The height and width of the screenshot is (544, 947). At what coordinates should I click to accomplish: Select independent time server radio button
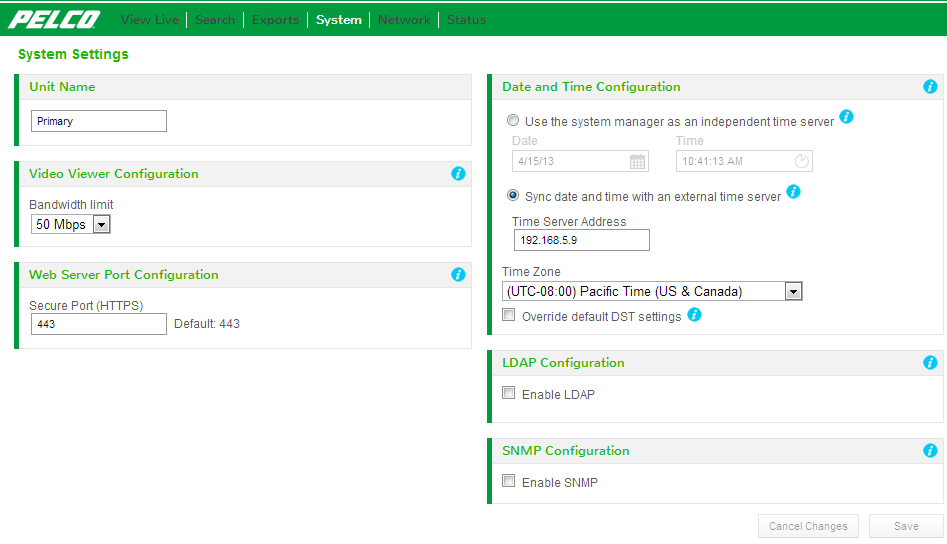coord(513,120)
